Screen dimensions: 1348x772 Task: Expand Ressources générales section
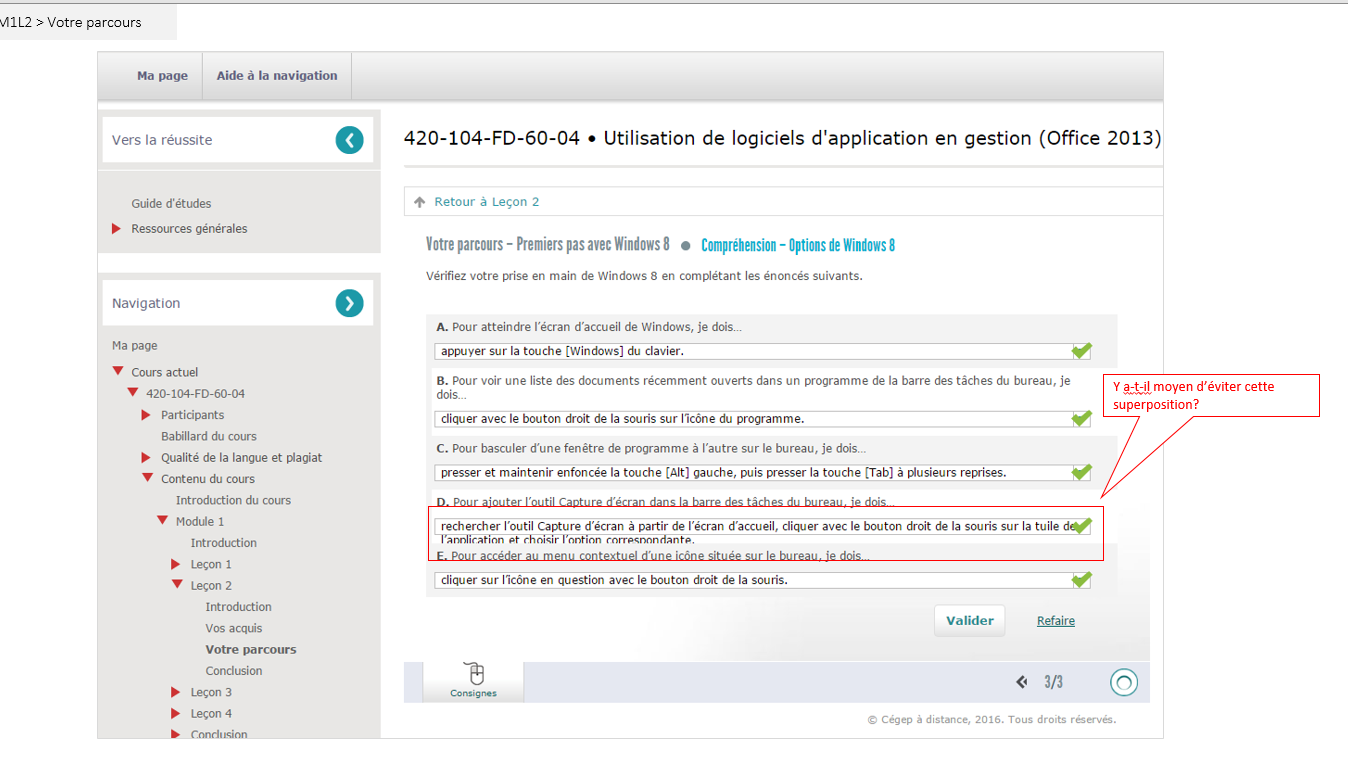tap(117, 229)
